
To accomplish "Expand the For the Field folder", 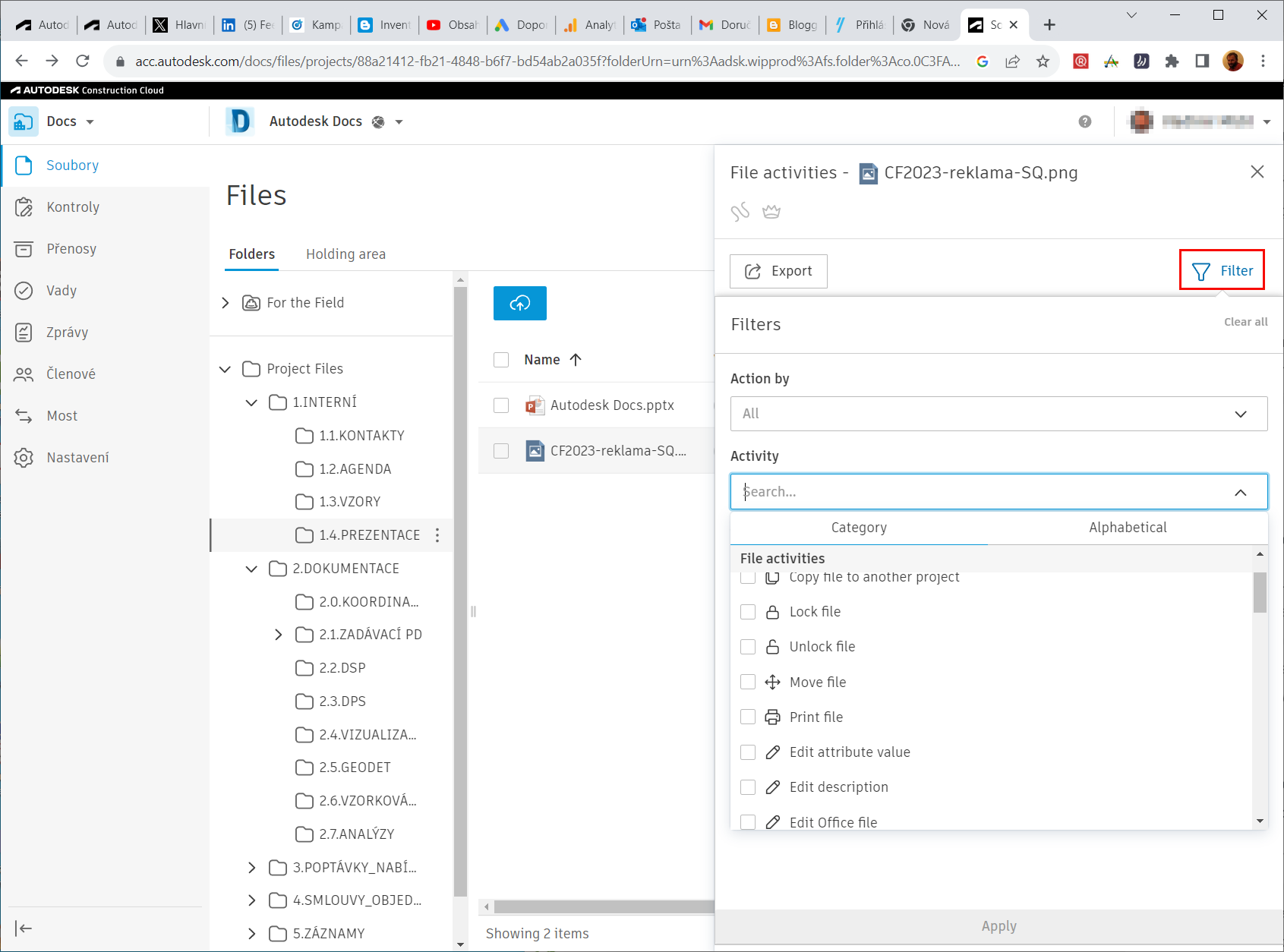I will 226,303.
